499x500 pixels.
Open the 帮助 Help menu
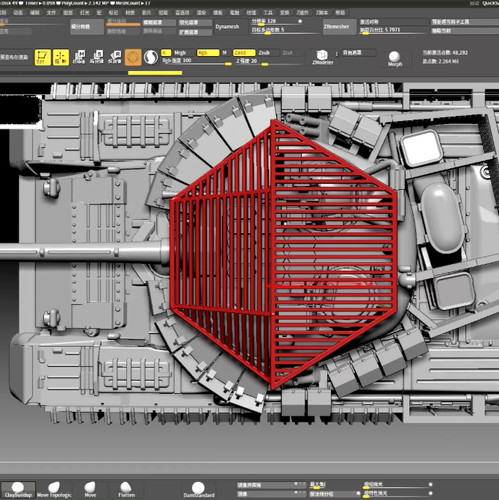[x=340, y=13]
